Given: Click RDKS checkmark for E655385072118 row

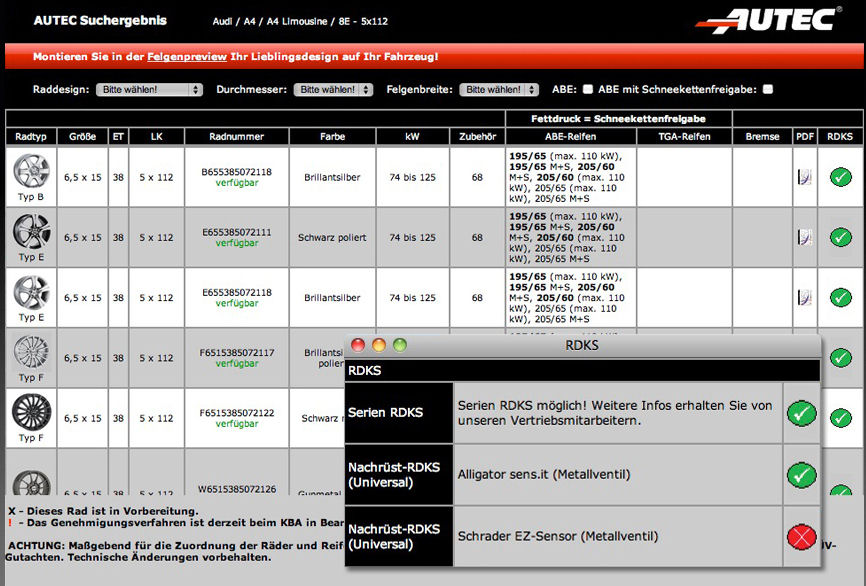Looking at the screenshot, I should pyautogui.click(x=841, y=298).
